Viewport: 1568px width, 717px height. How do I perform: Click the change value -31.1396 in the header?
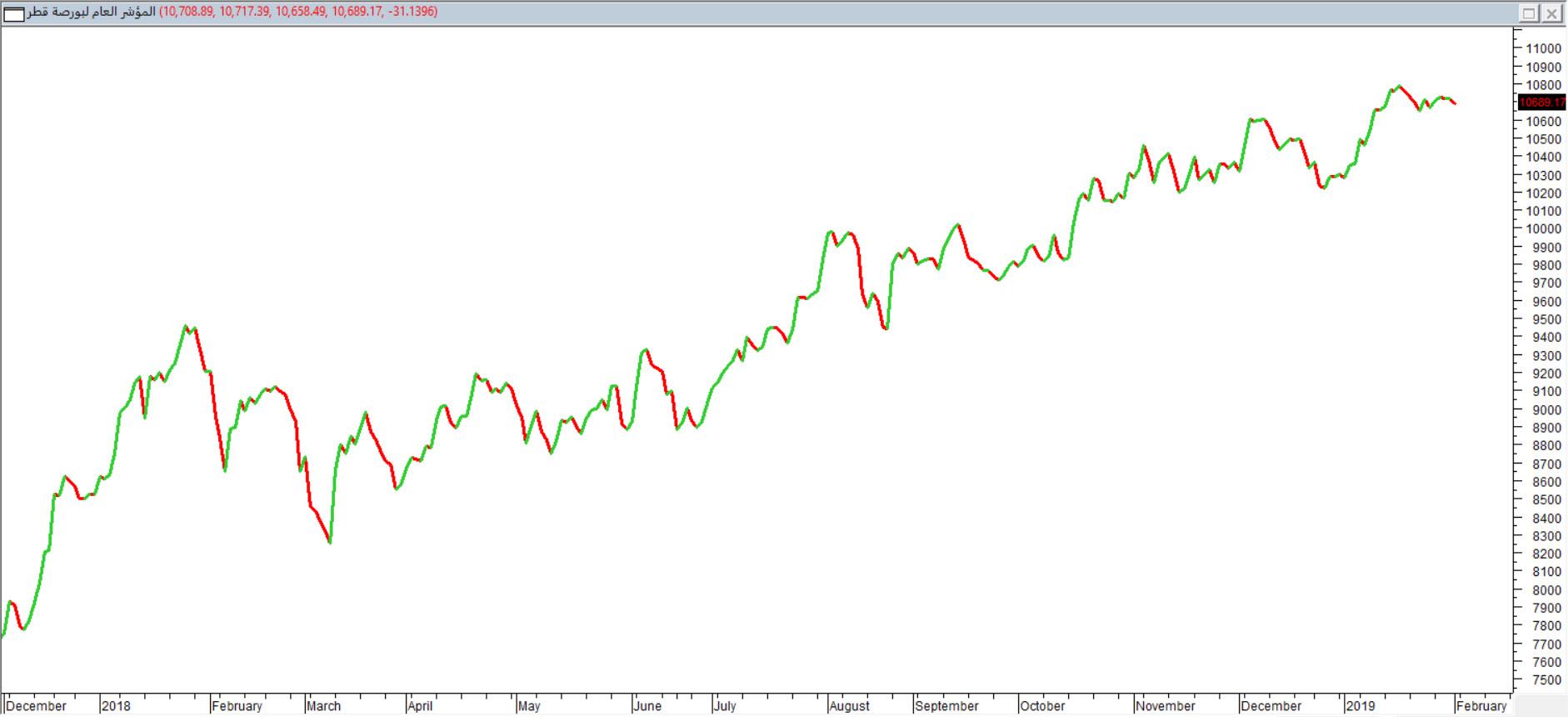(412, 12)
